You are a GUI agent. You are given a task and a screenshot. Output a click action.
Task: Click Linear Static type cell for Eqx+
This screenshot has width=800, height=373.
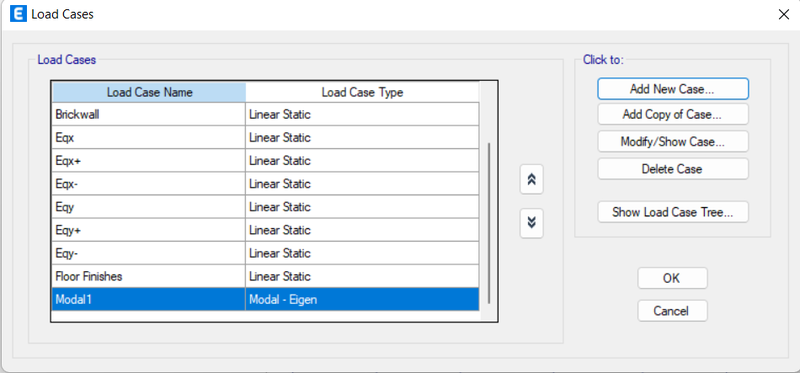pyautogui.click(x=362, y=161)
